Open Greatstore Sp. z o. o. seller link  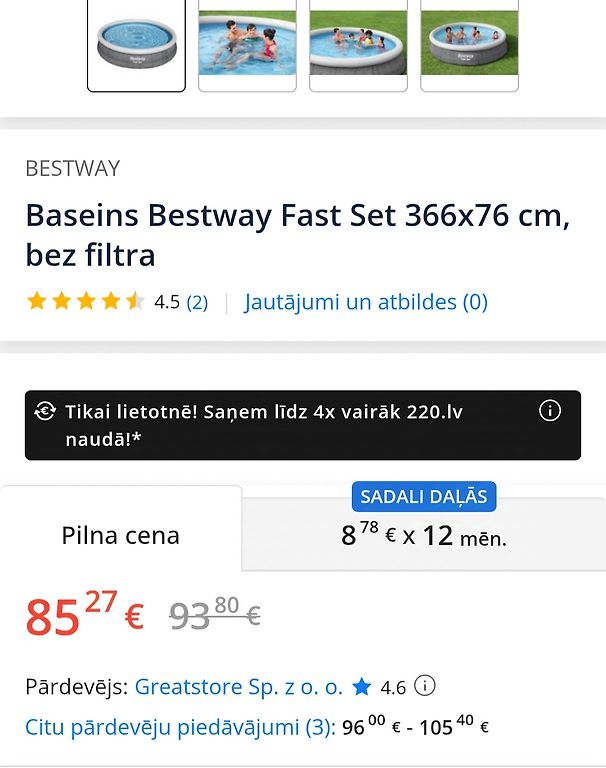pos(239,687)
